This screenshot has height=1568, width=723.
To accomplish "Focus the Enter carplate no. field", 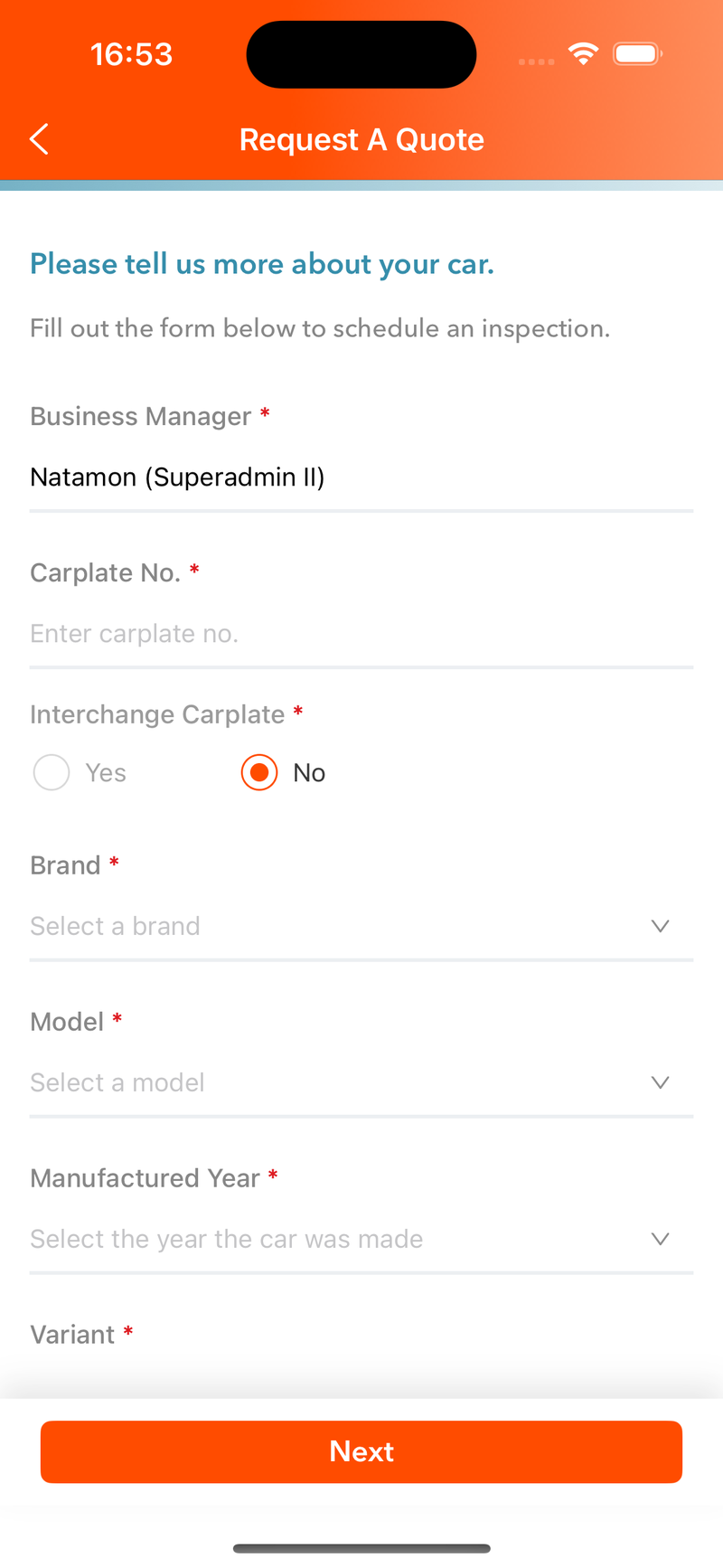I will click(361, 634).
